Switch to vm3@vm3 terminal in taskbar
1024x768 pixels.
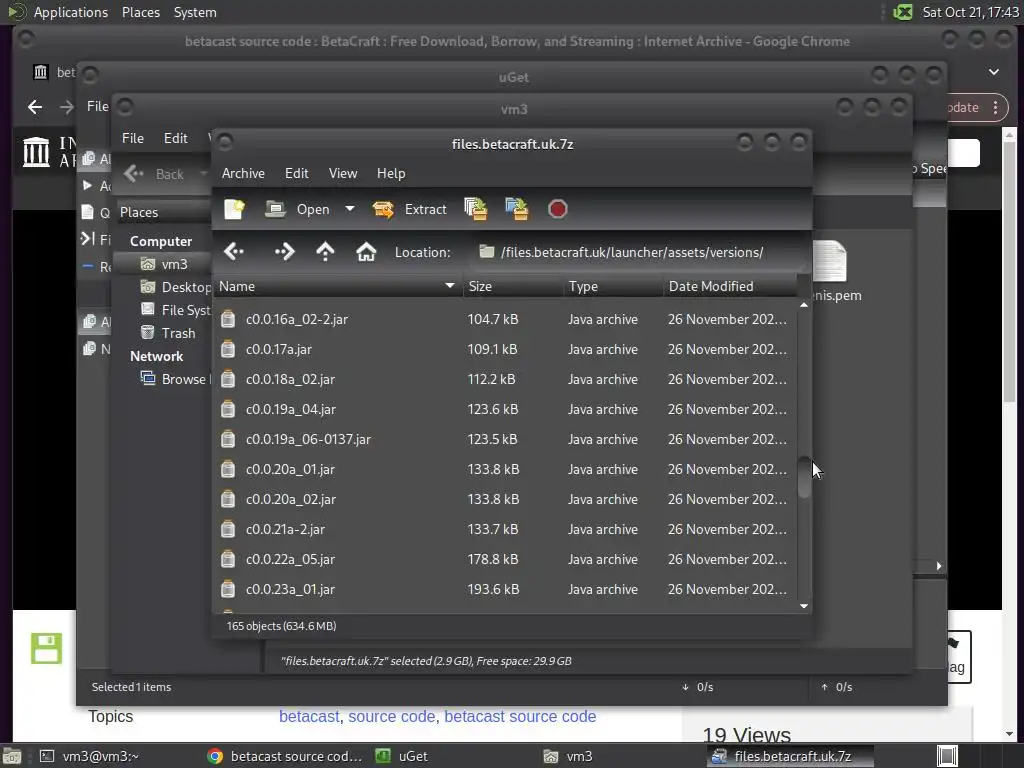[x=89, y=756]
